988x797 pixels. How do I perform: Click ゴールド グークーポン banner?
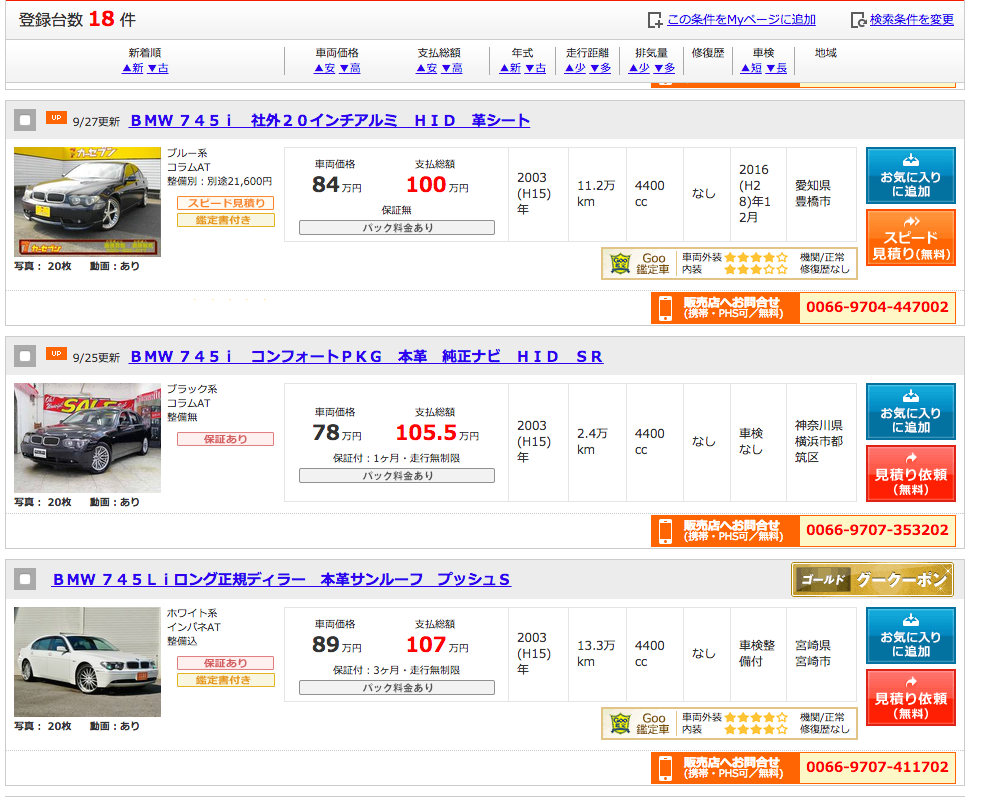tap(873, 579)
